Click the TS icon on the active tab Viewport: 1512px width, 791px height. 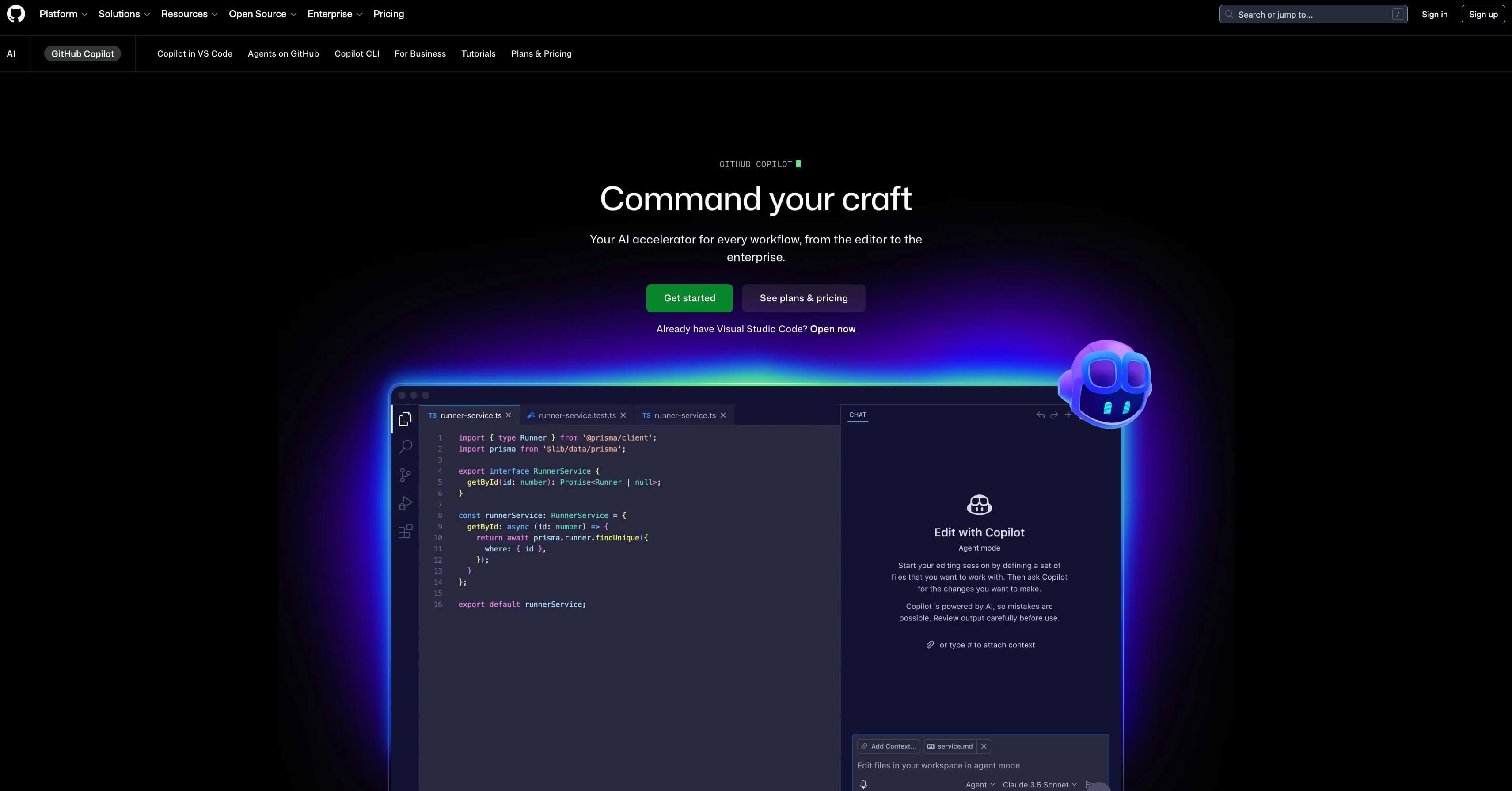[433, 416]
